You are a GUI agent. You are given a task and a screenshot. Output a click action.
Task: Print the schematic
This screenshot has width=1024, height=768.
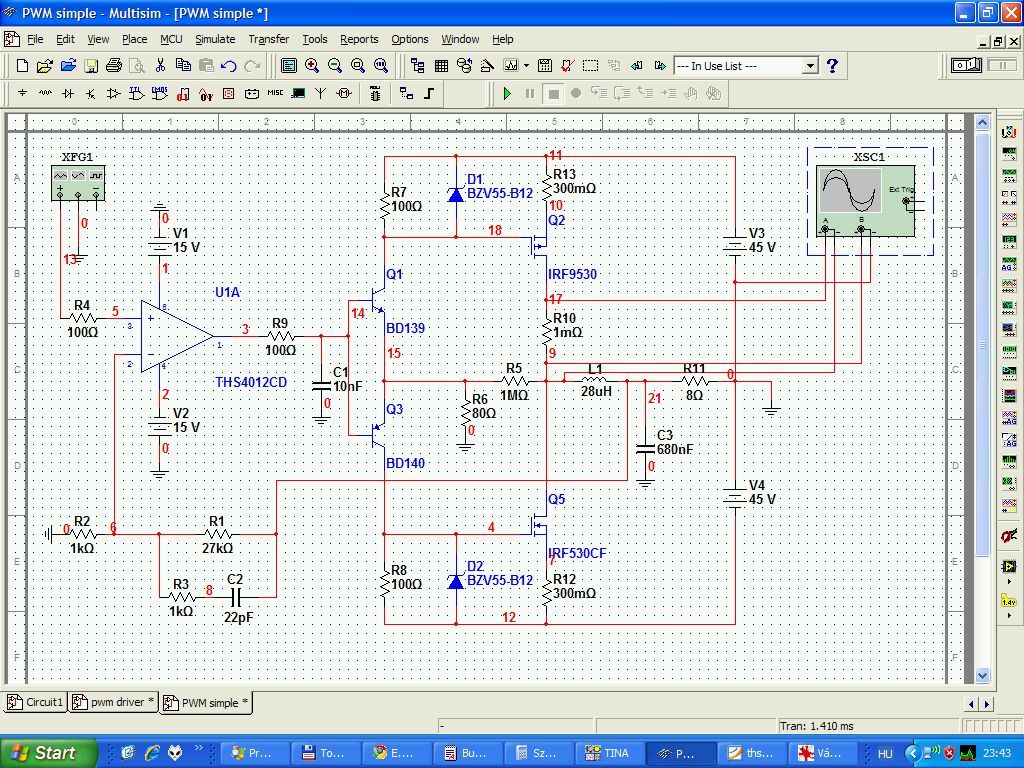114,66
